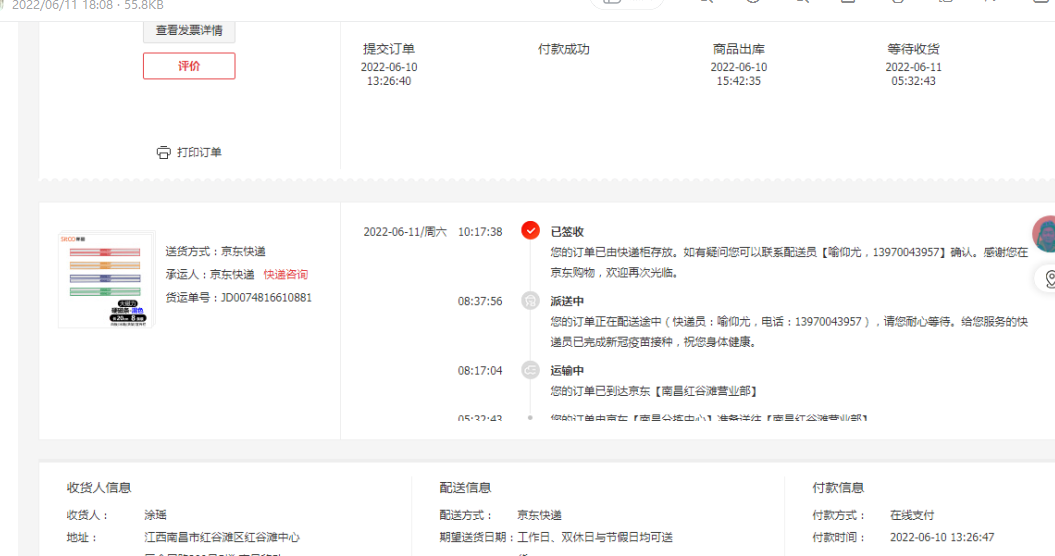Image resolution: width=1055 pixels, height=556 pixels.
Task: Click the customer service avatar at right edge
Action: 1045,234
